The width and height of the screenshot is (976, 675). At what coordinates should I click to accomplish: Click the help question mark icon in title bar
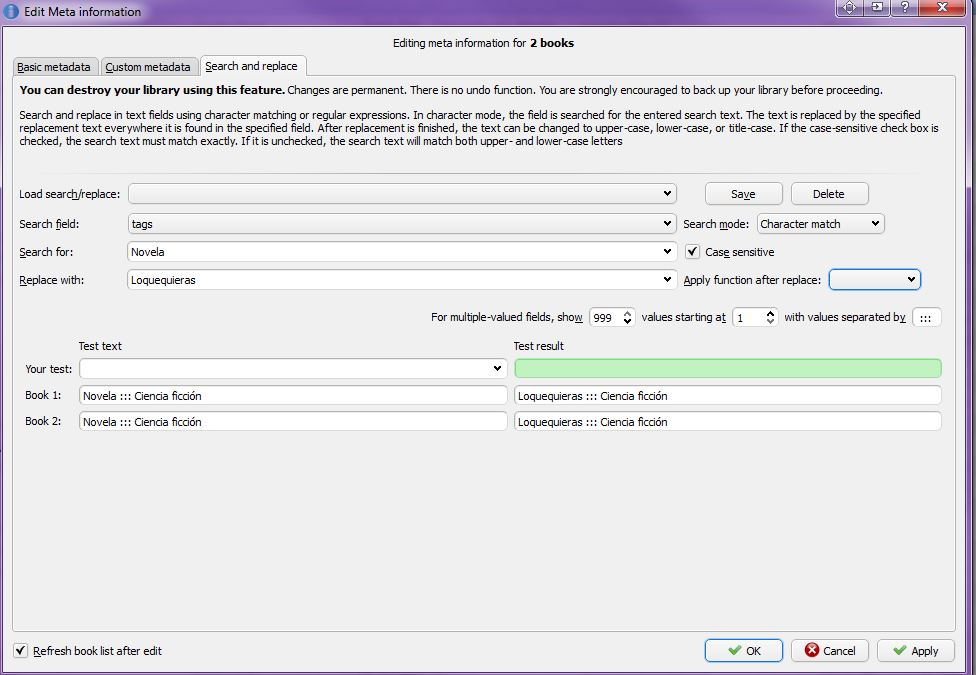[904, 7]
